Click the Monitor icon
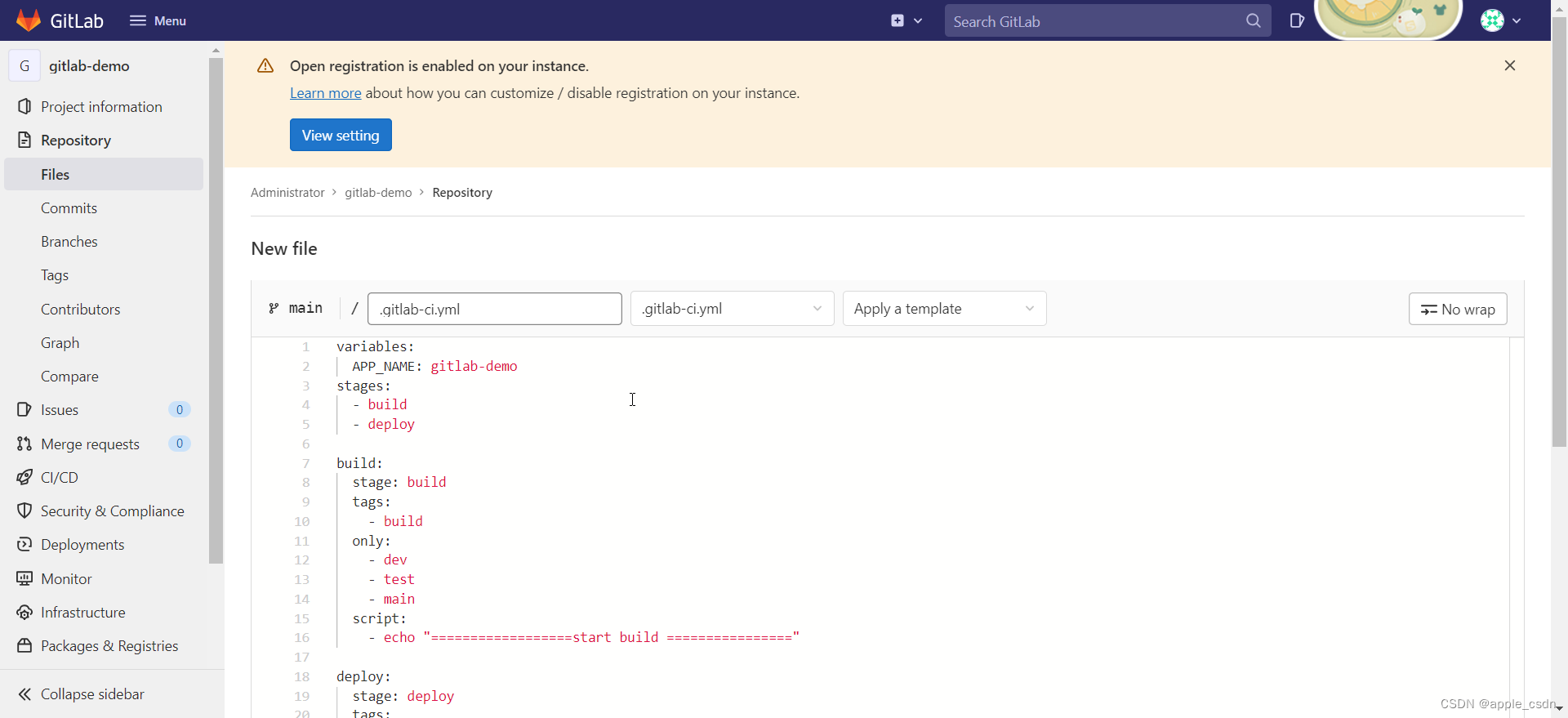 (24, 578)
